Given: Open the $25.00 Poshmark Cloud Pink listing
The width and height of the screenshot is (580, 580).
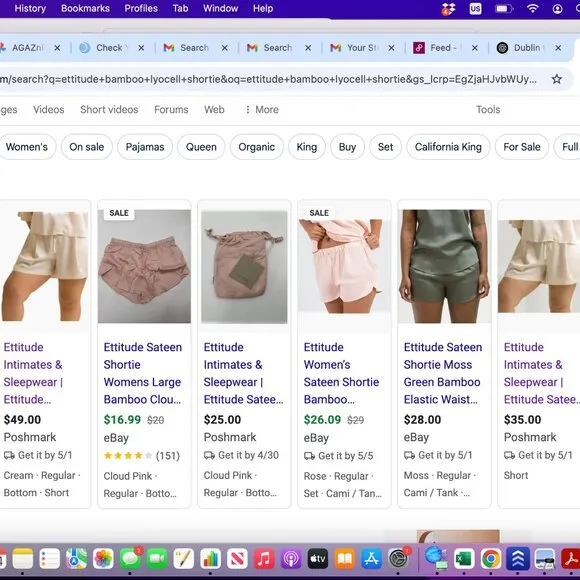Looking at the screenshot, I should click(243, 373).
